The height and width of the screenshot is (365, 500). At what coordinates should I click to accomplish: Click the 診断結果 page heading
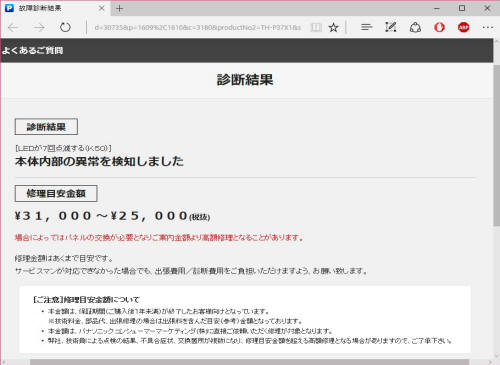click(245, 80)
